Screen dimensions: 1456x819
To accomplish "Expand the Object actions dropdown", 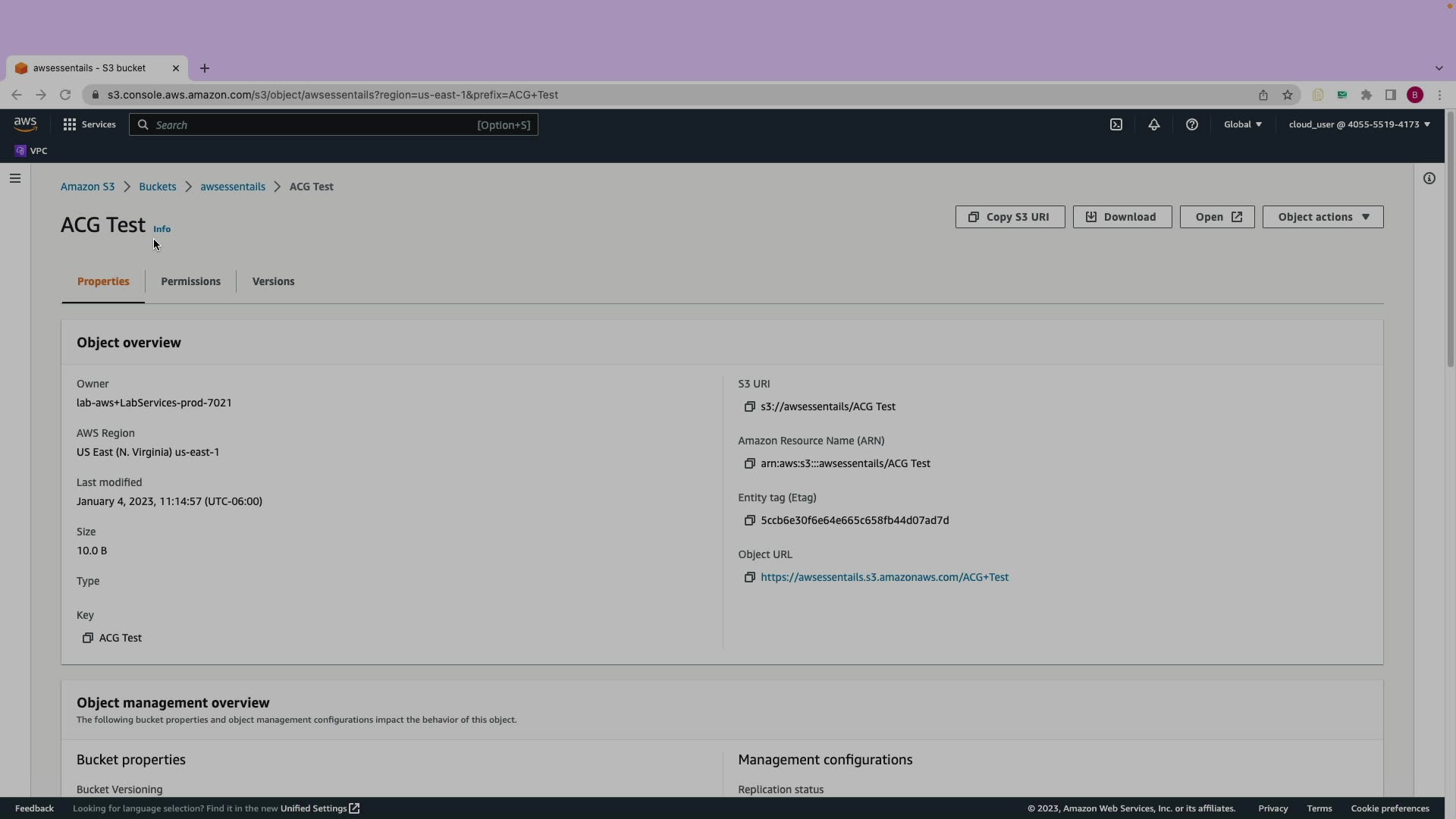I will pos(1323,217).
